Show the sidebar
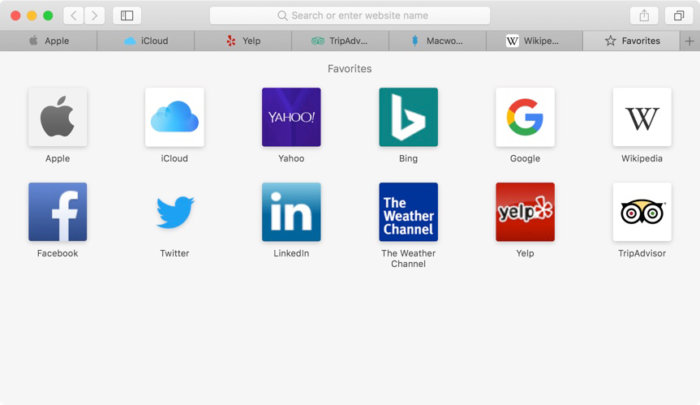Viewport: 700px width, 405px height. tap(127, 16)
